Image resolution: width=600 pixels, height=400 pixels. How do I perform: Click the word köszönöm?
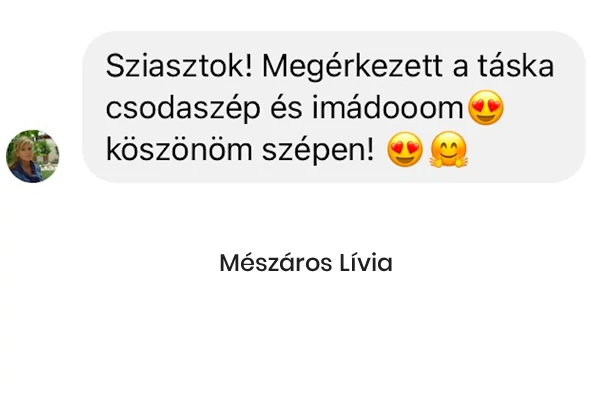point(179,149)
